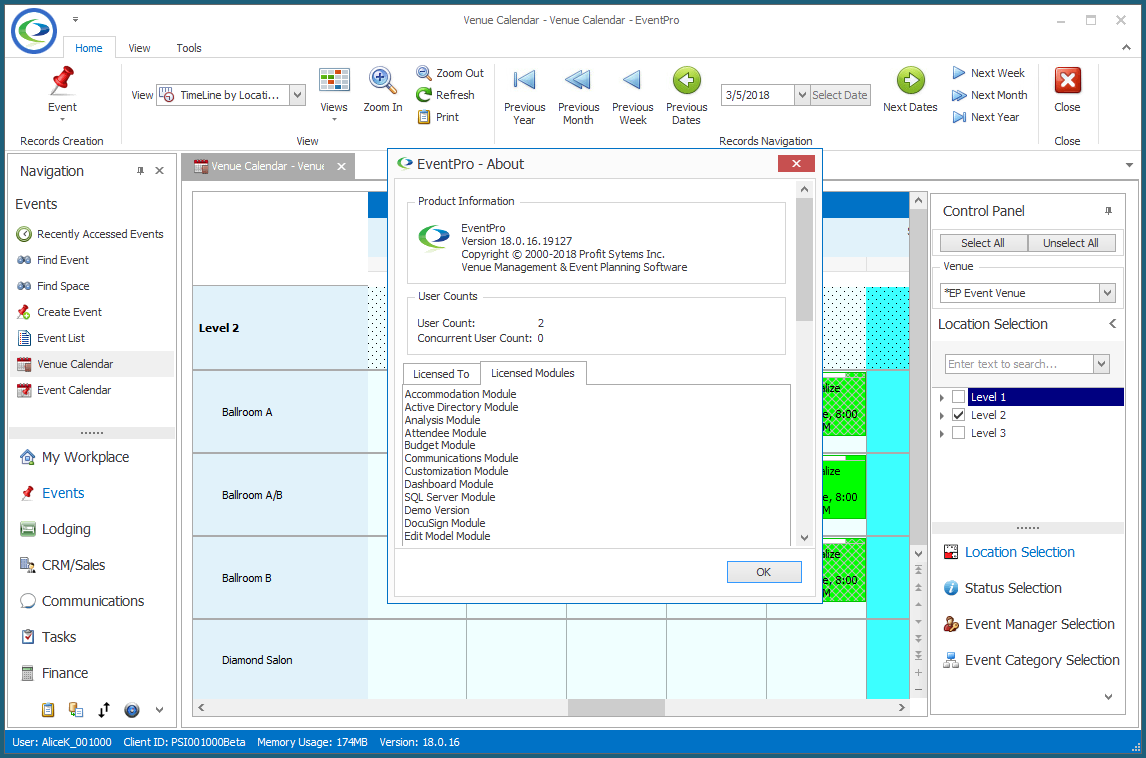Open the Tasks module

tap(48, 637)
